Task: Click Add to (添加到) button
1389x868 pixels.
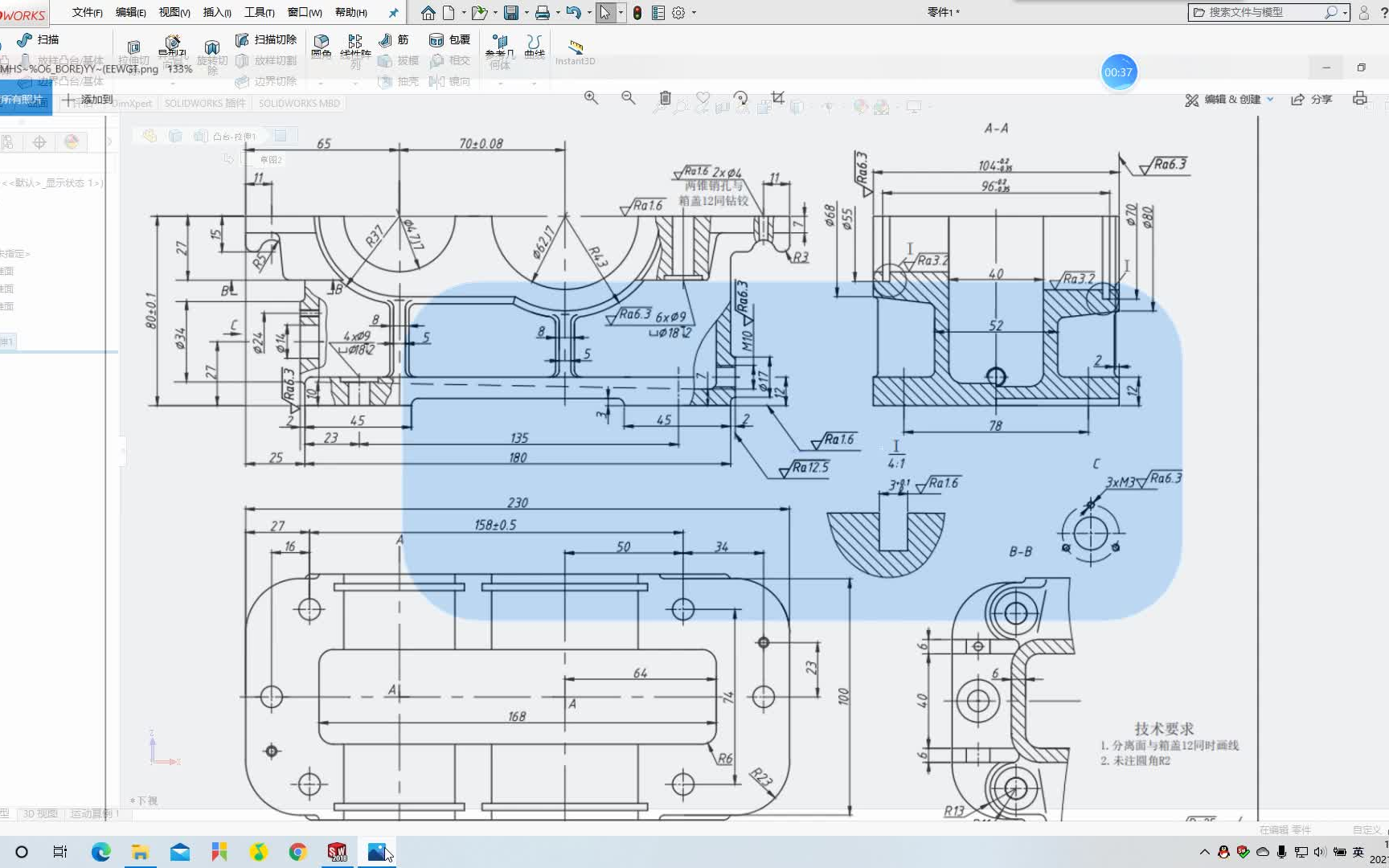Action: click(x=88, y=99)
